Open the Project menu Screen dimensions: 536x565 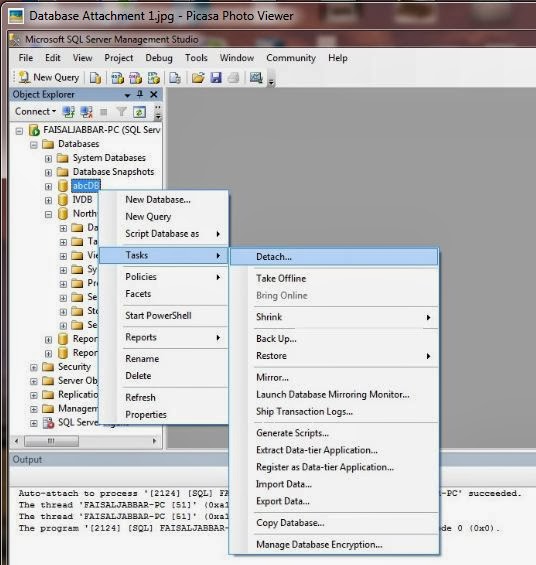point(119,58)
